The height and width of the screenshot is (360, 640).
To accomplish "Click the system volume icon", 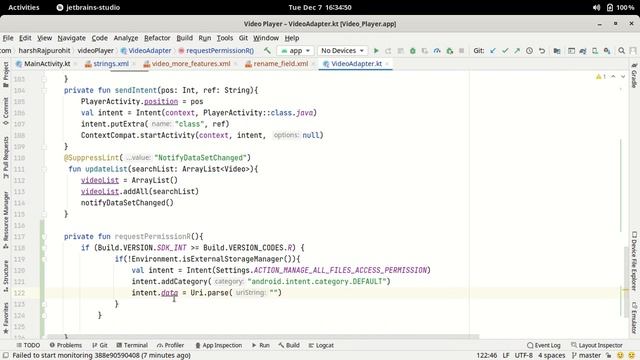I will point(596,7).
